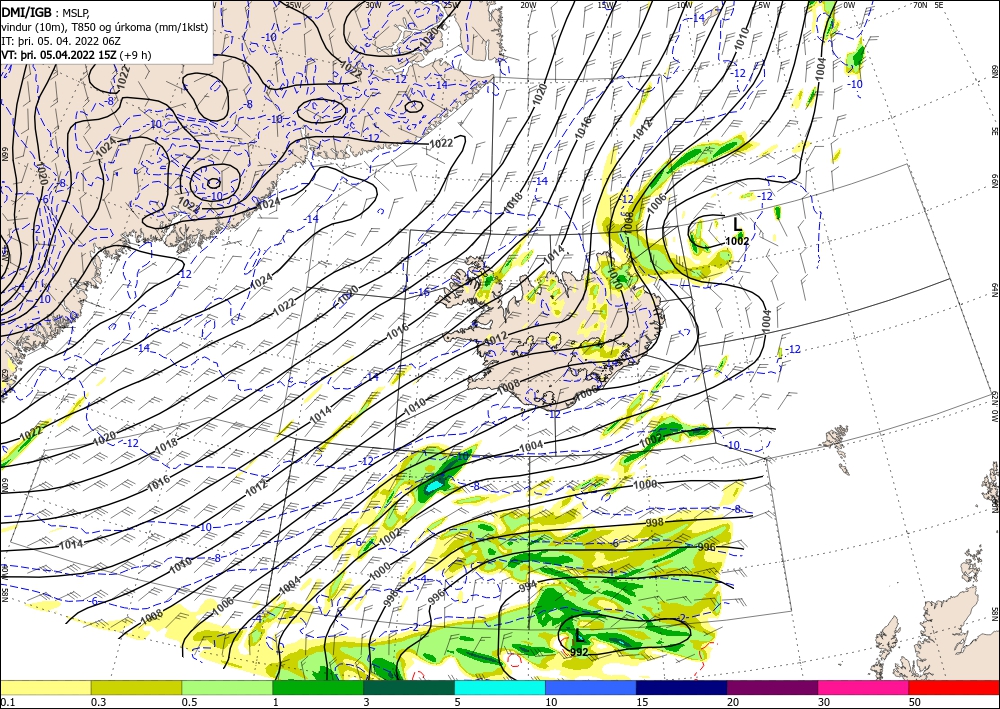Select the pink 30–50 legend color band
Screen dimensions: 1000x709
pos(864,687)
